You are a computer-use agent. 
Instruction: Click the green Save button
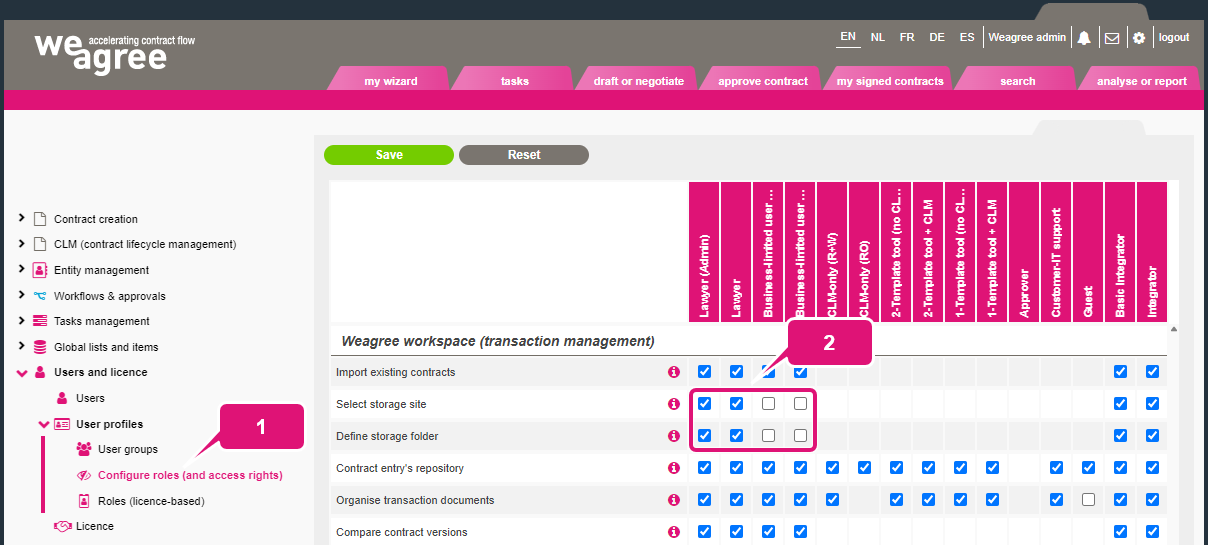[x=389, y=155]
